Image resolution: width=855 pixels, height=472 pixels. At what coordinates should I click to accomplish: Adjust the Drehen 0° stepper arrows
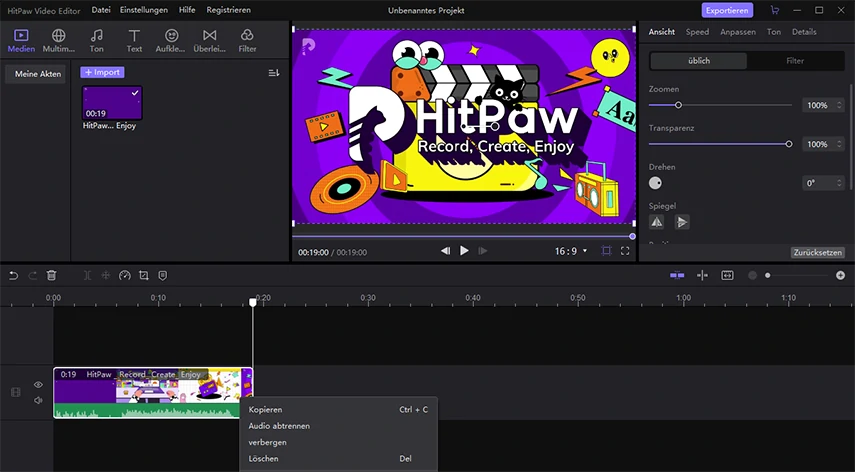[x=839, y=183]
